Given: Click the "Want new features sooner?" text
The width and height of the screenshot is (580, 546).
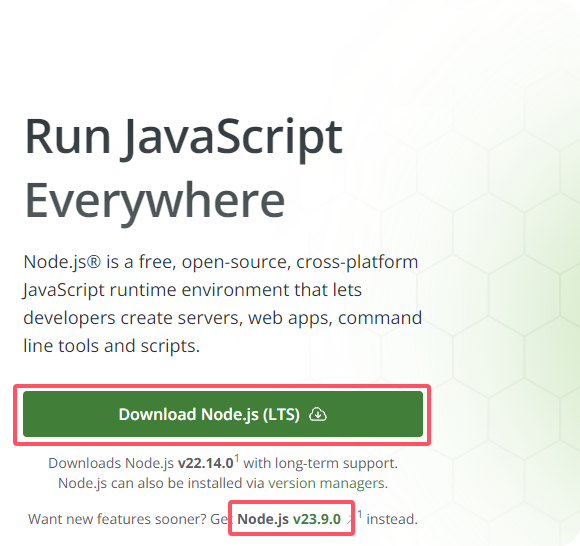Looking at the screenshot, I should (x=117, y=519).
